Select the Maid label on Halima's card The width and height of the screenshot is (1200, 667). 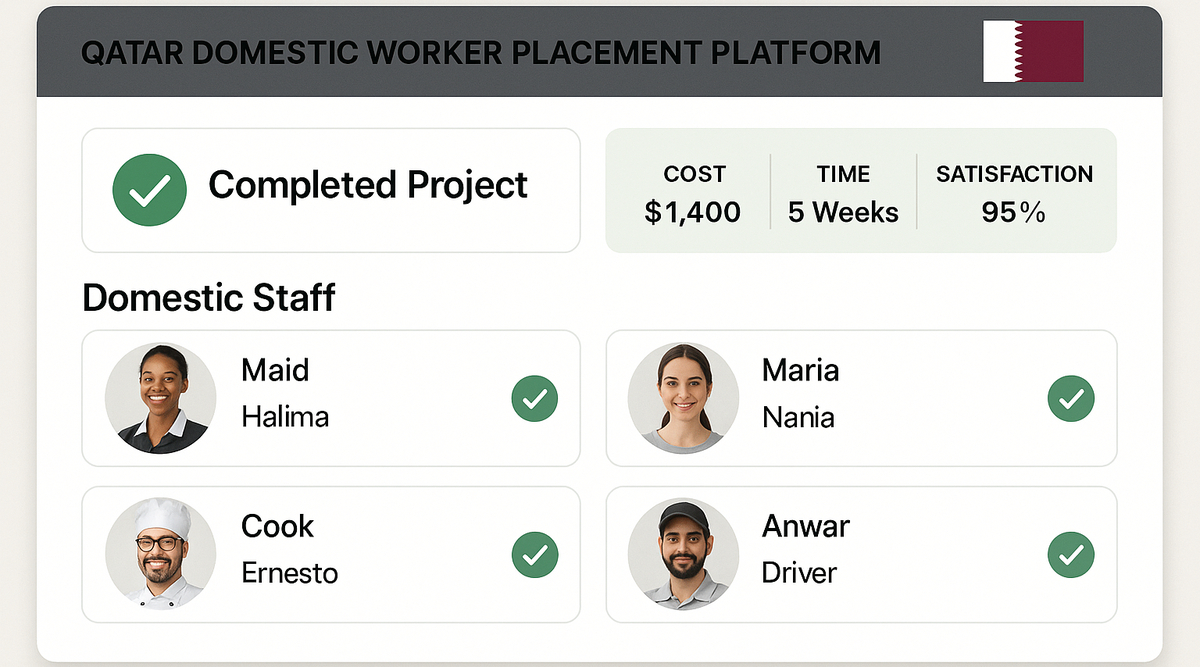275,370
